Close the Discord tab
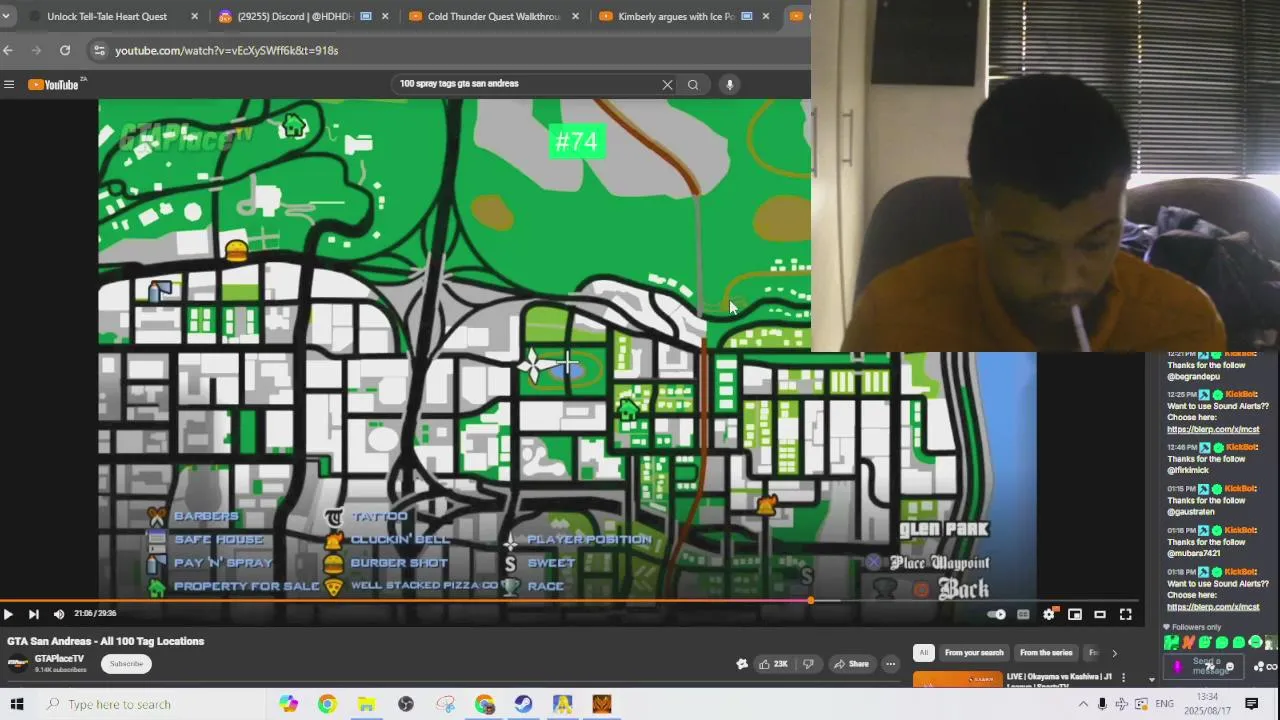Viewport: 1280px width, 720px height. coord(386,16)
